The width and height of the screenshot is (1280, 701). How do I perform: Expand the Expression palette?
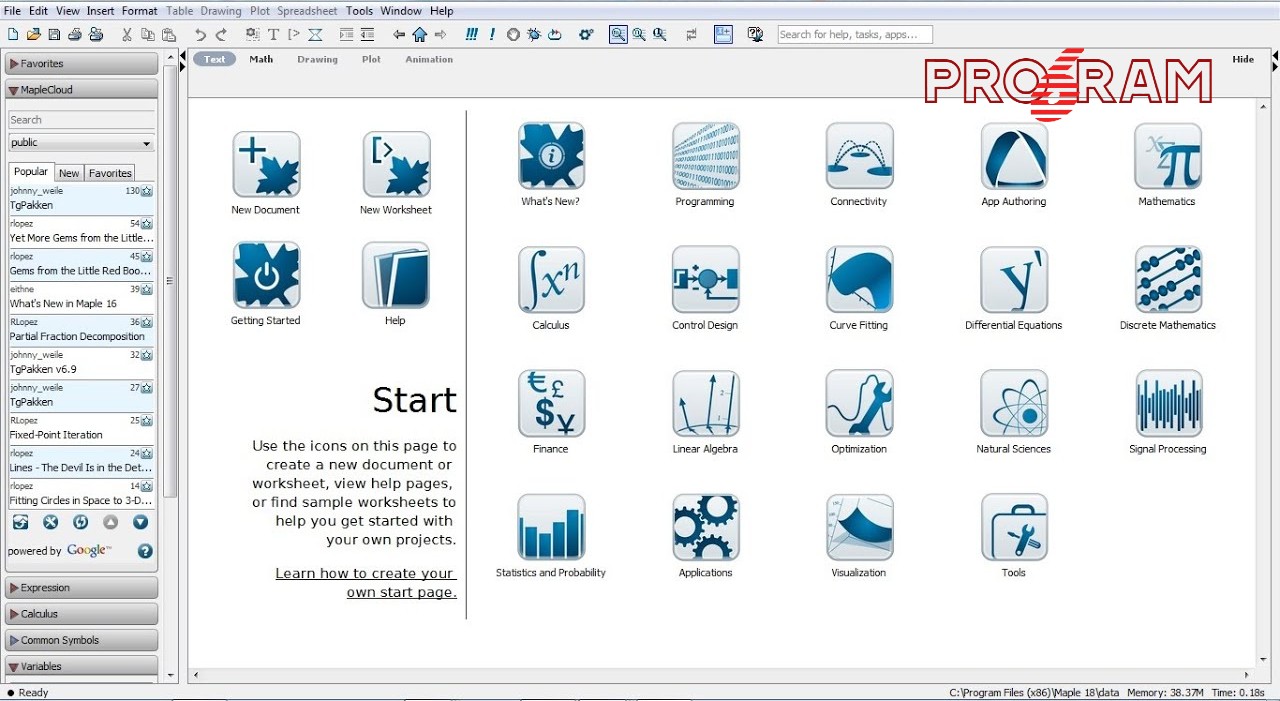[x=82, y=588]
